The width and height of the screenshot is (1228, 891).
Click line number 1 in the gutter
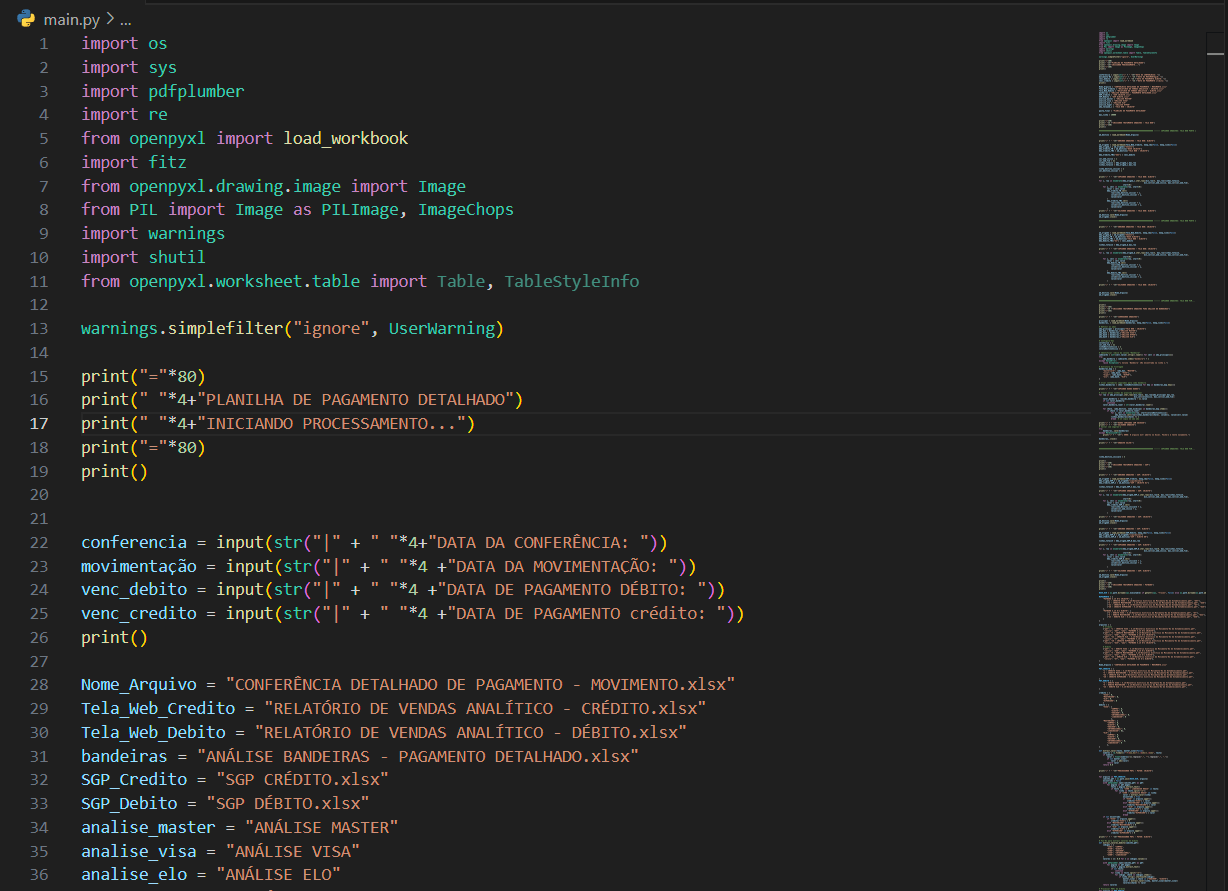click(x=43, y=44)
